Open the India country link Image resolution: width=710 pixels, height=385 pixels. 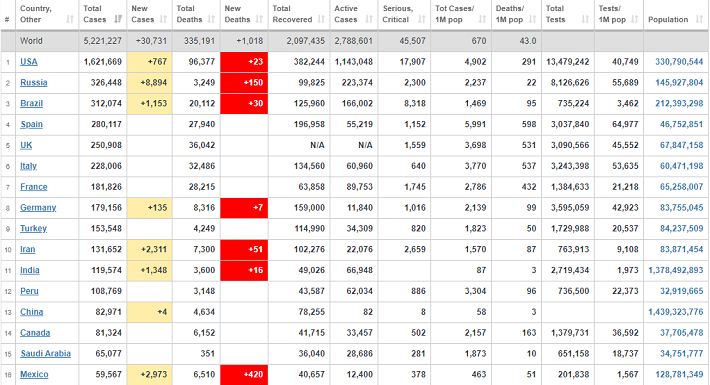(29, 270)
